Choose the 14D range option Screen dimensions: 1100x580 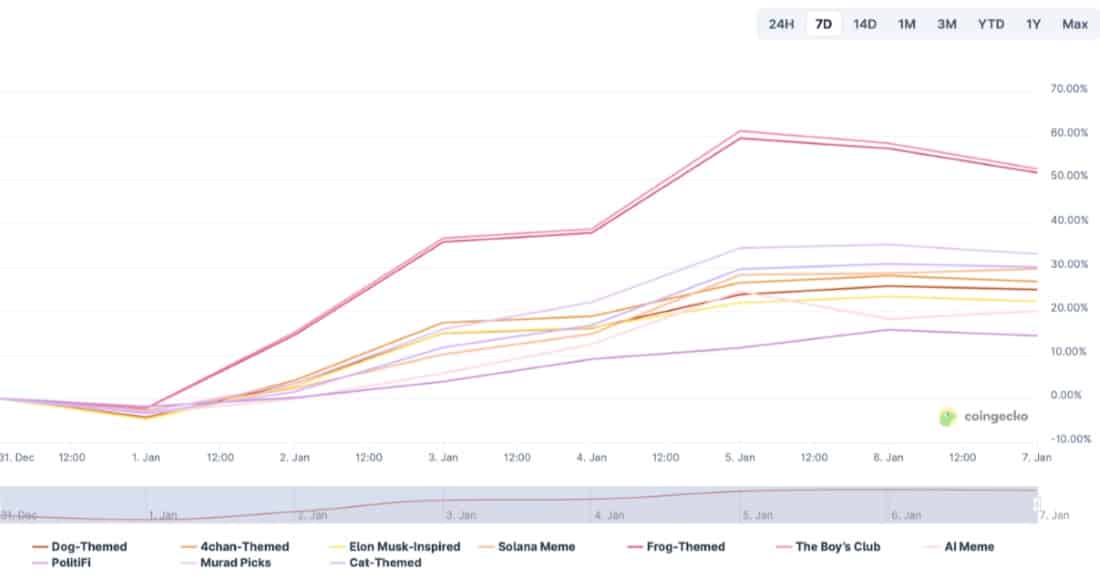pyautogui.click(x=864, y=24)
